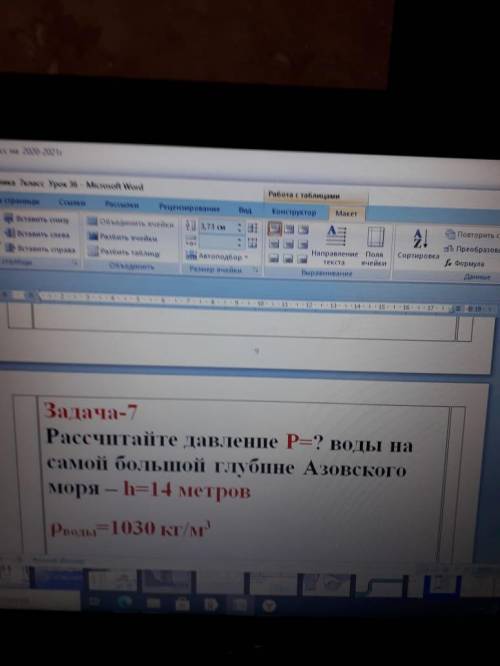Screen dimensions: 500x666
Task: Click Вставить слева column insert button
Action: point(37,234)
